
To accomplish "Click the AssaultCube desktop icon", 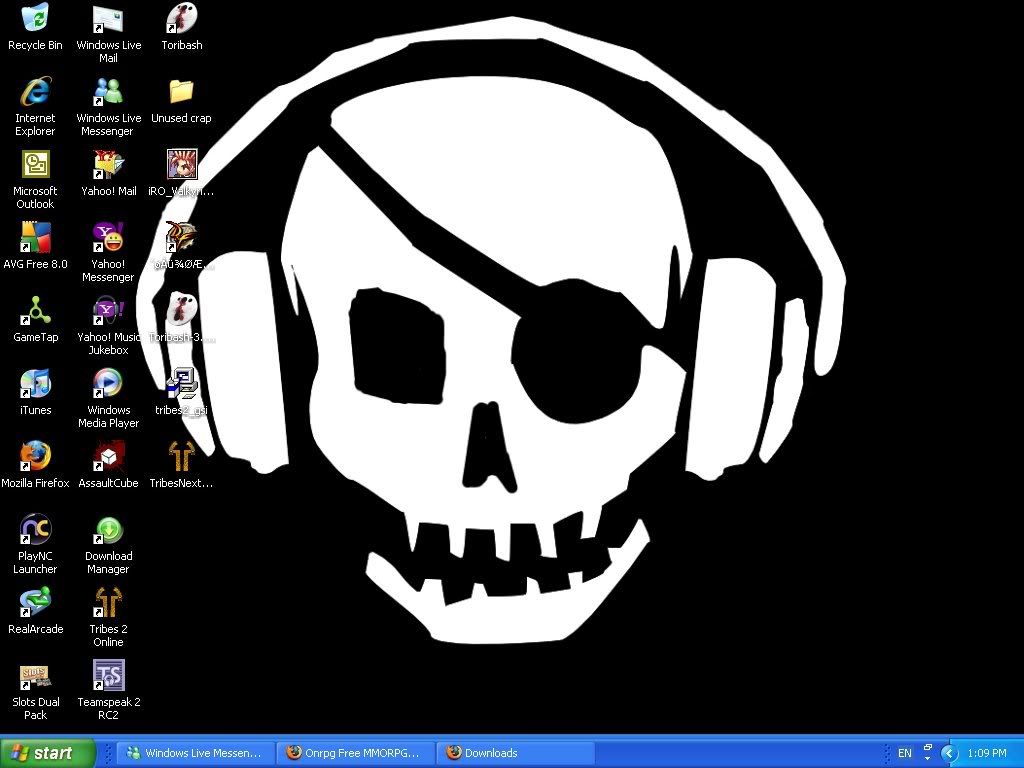I will pos(108,457).
